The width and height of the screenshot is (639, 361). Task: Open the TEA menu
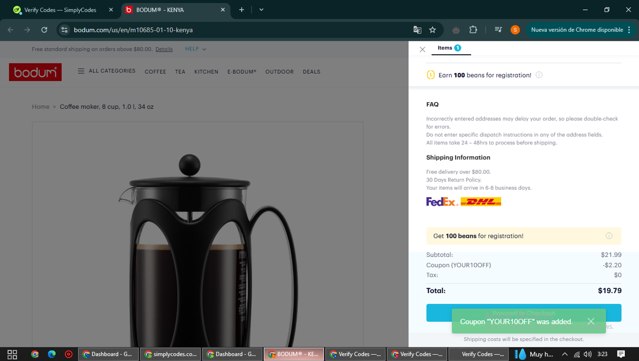pos(180,72)
